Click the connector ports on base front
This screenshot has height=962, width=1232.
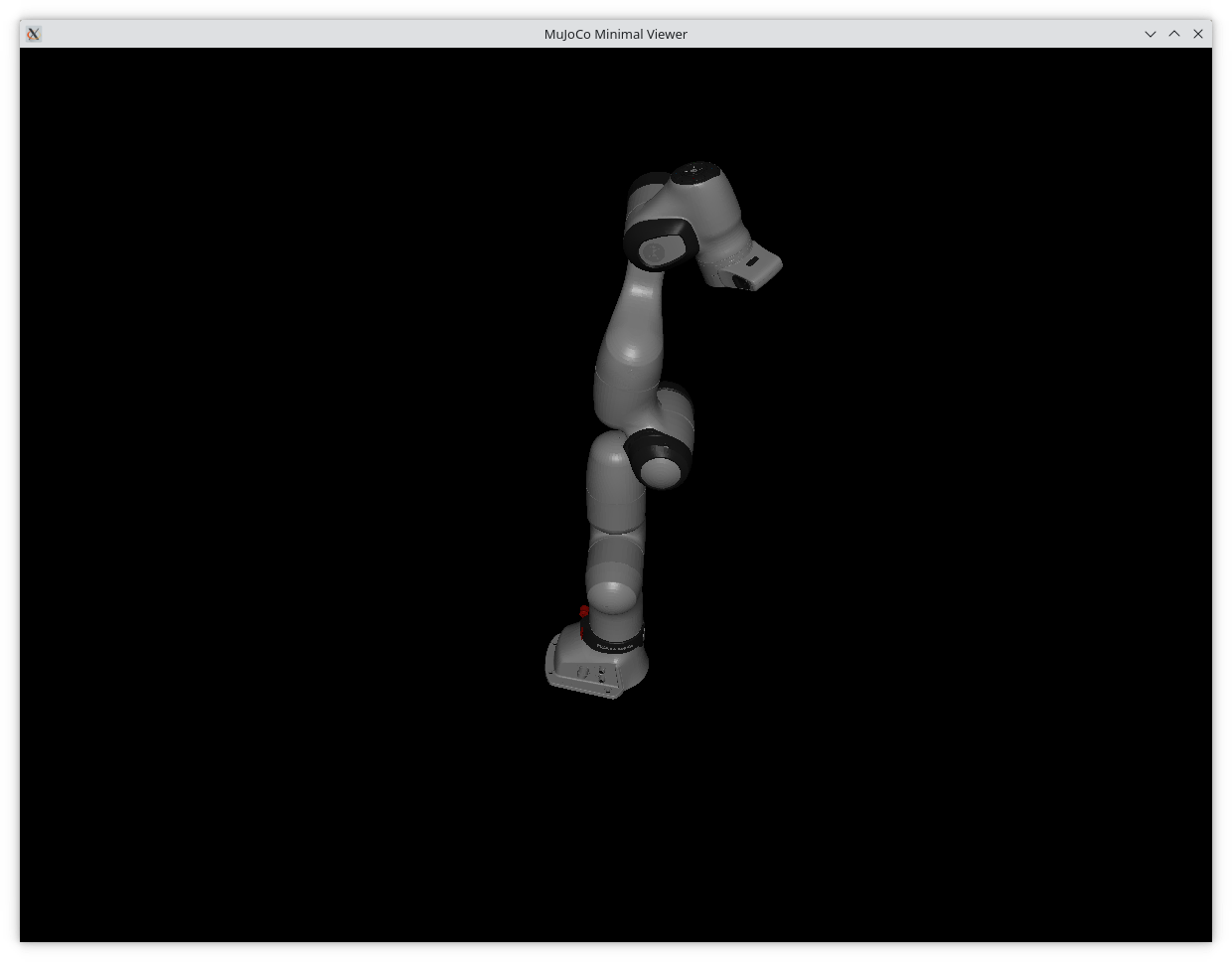click(x=601, y=675)
